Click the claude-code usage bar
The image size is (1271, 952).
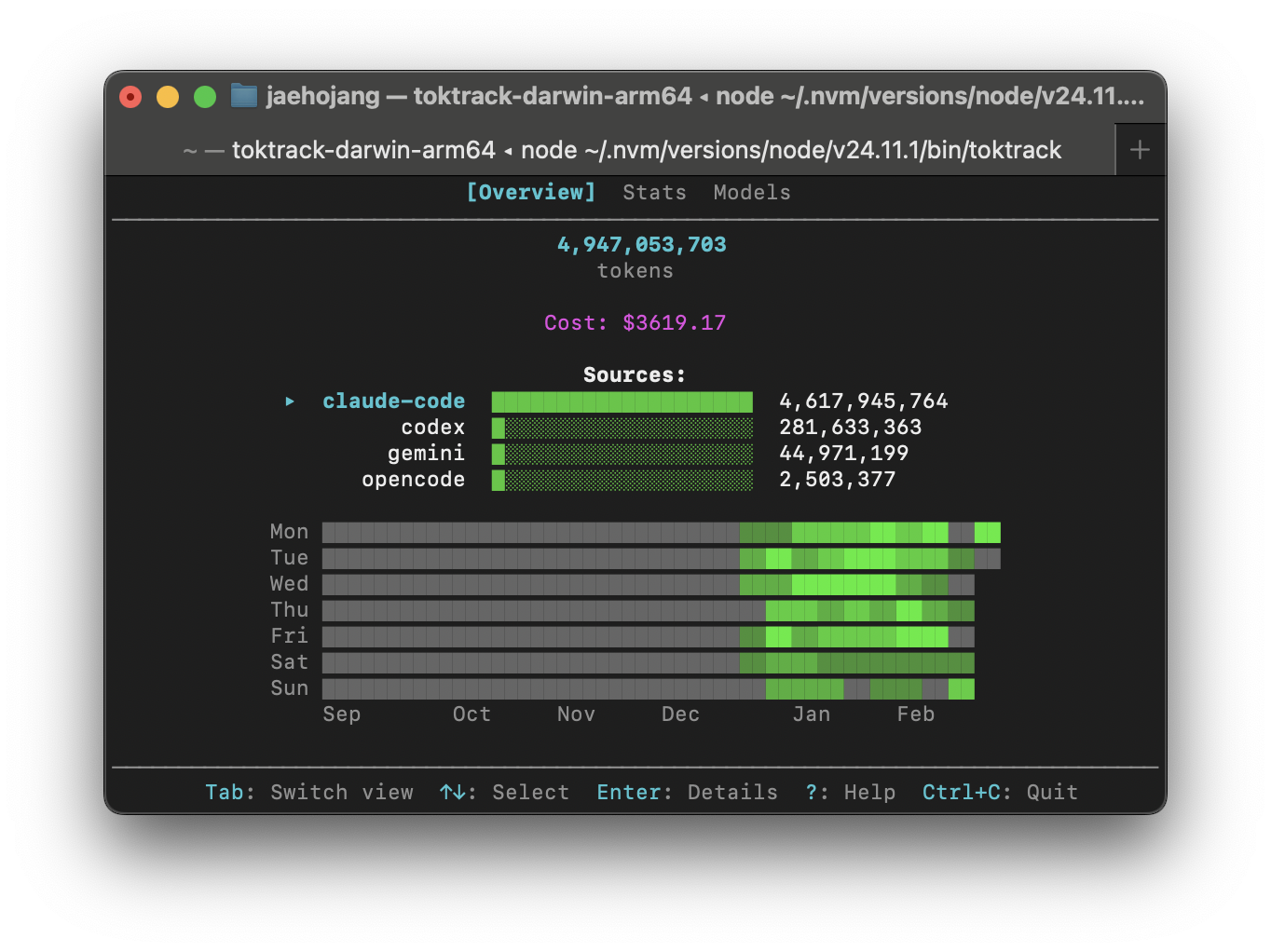[x=622, y=401]
